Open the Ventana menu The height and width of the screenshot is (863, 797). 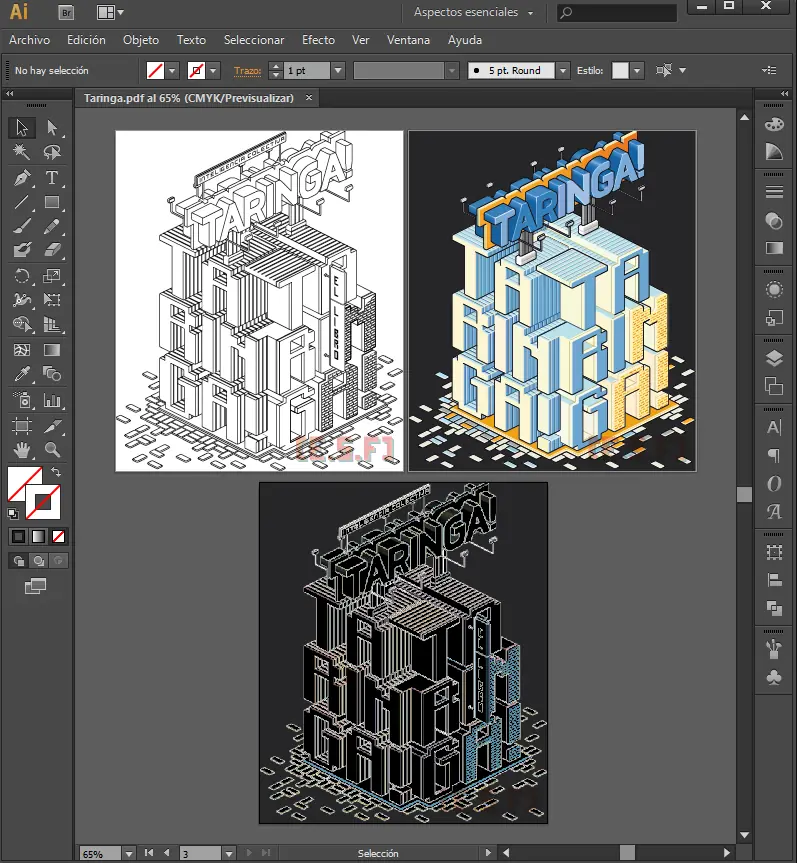pos(408,40)
